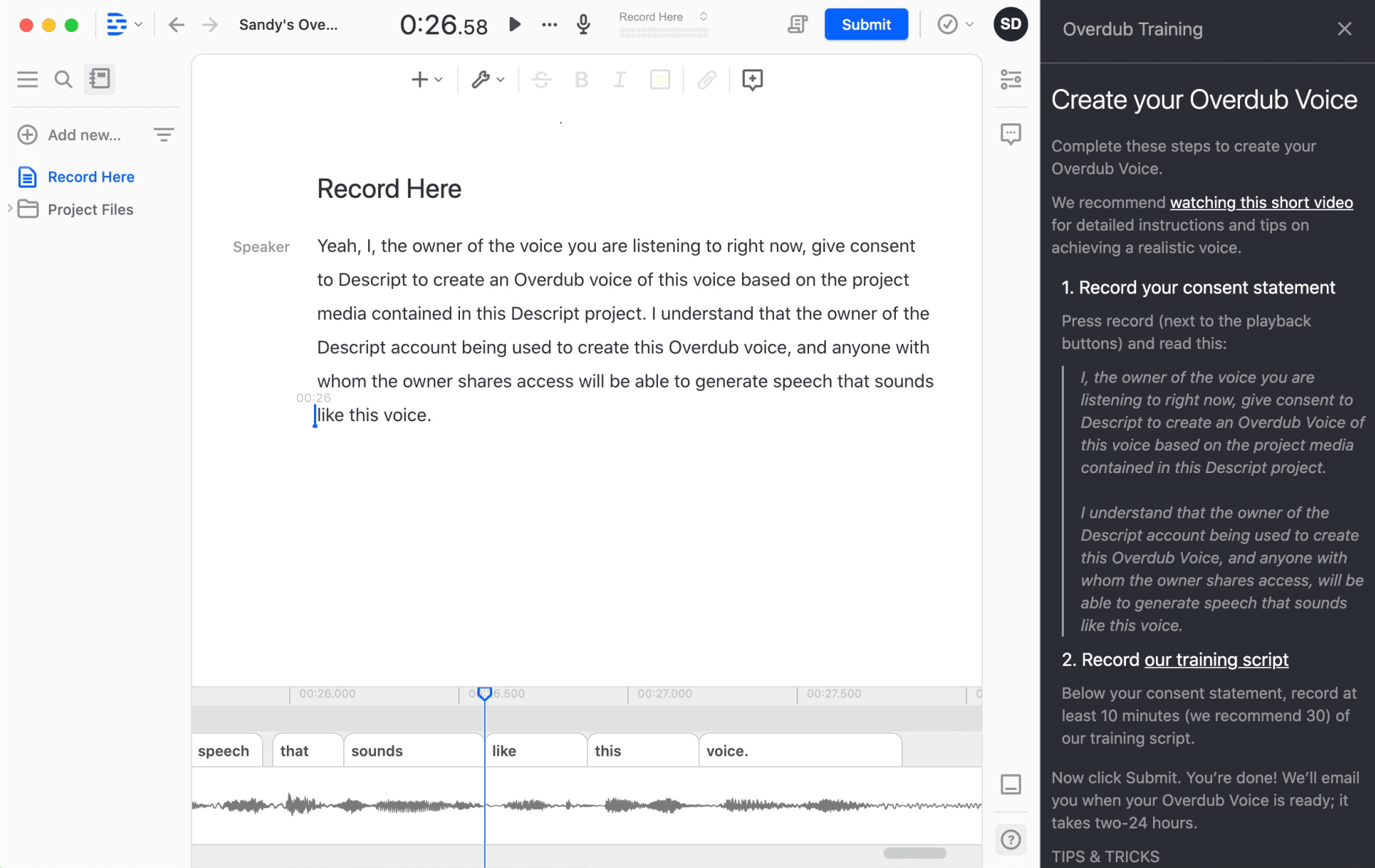Image resolution: width=1375 pixels, height=868 pixels.
Task: Click the project title Sandy's Ove...
Action: coord(288,25)
